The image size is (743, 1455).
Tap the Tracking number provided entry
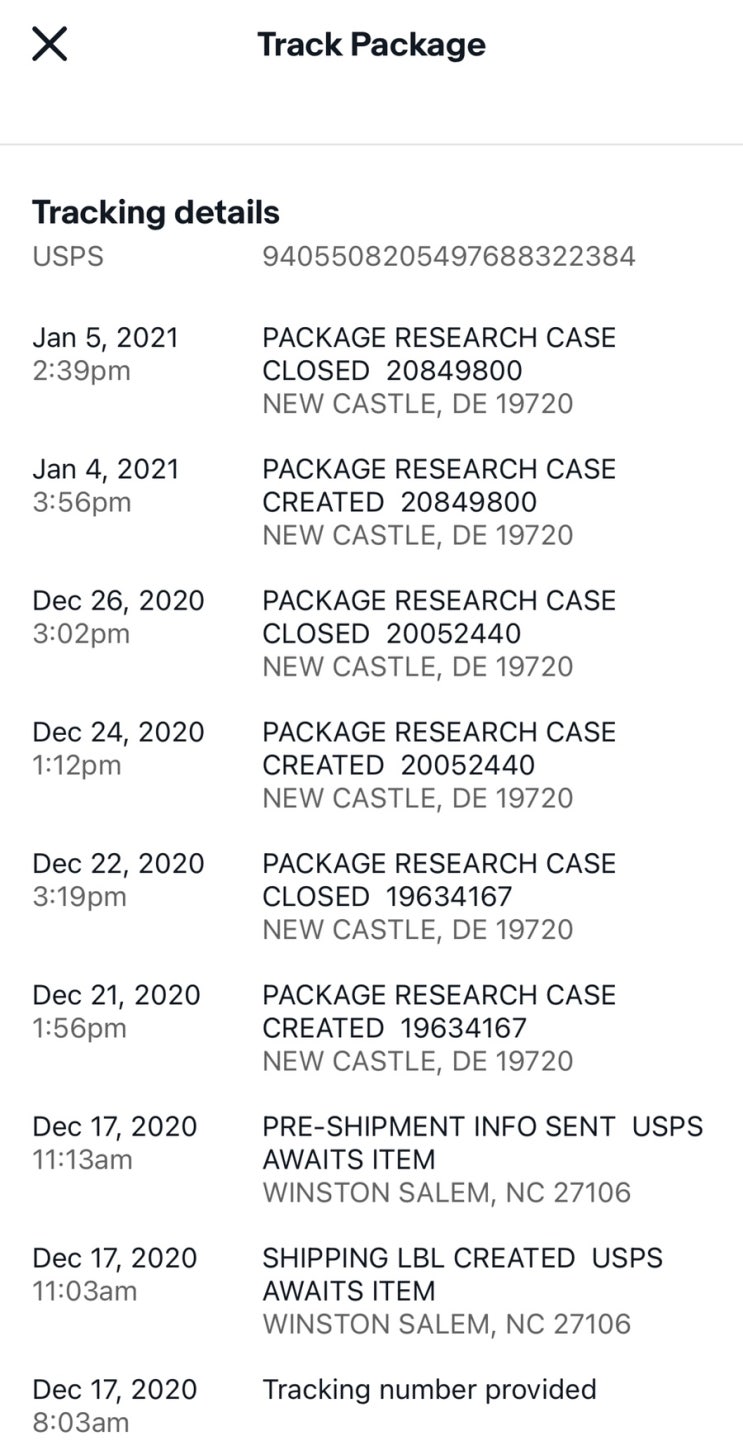[x=429, y=1389]
